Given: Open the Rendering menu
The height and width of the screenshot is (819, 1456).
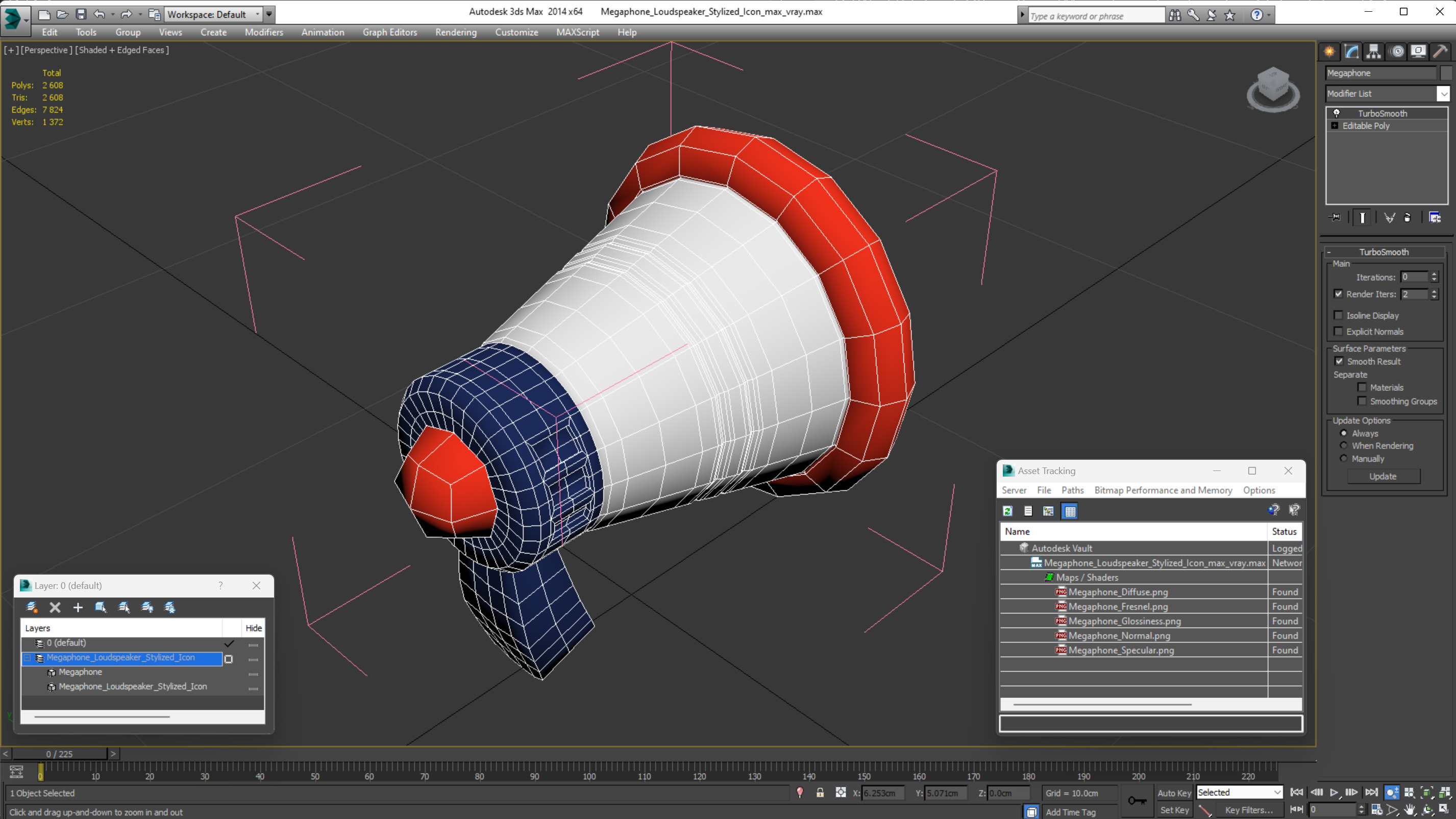Looking at the screenshot, I should pyautogui.click(x=456, y=32).
